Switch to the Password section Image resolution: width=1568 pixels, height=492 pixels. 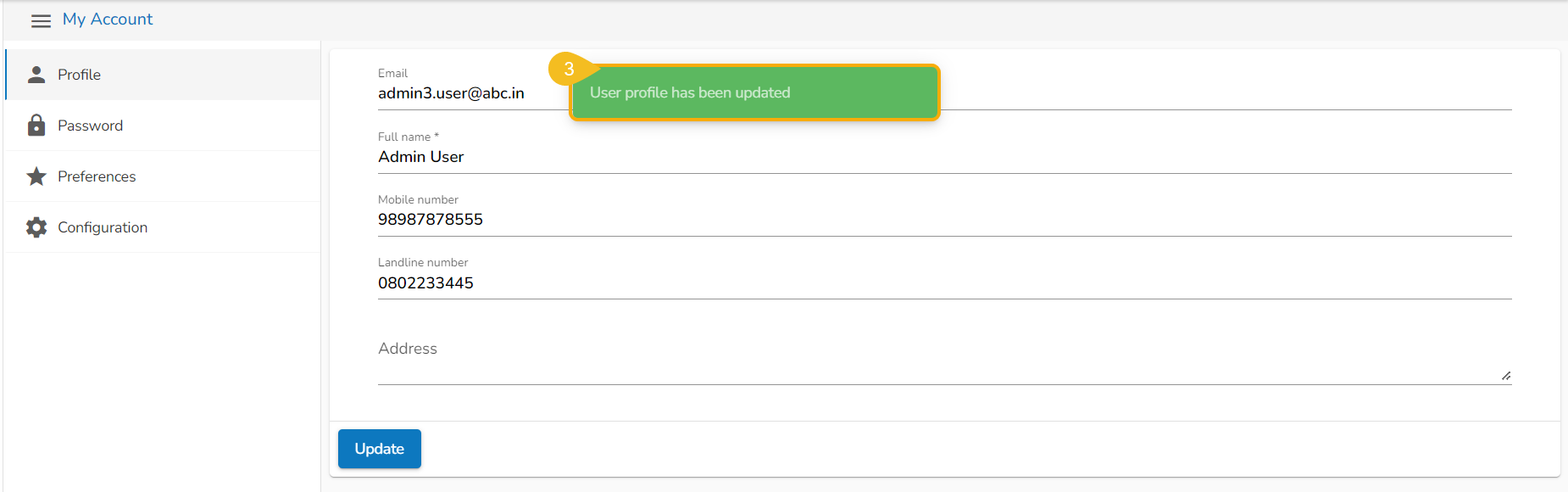(x=91, y=126)
